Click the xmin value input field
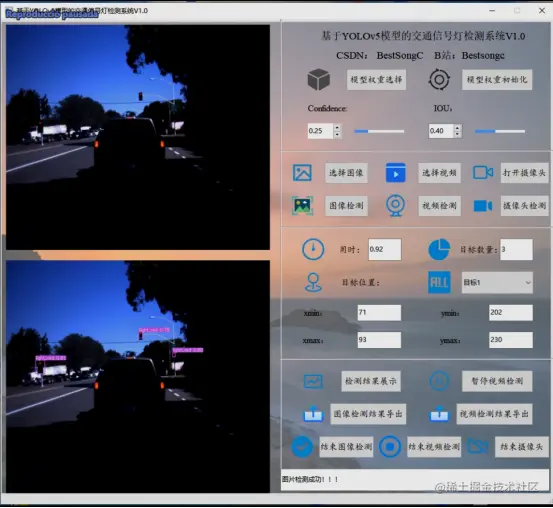 coord(379,313)
